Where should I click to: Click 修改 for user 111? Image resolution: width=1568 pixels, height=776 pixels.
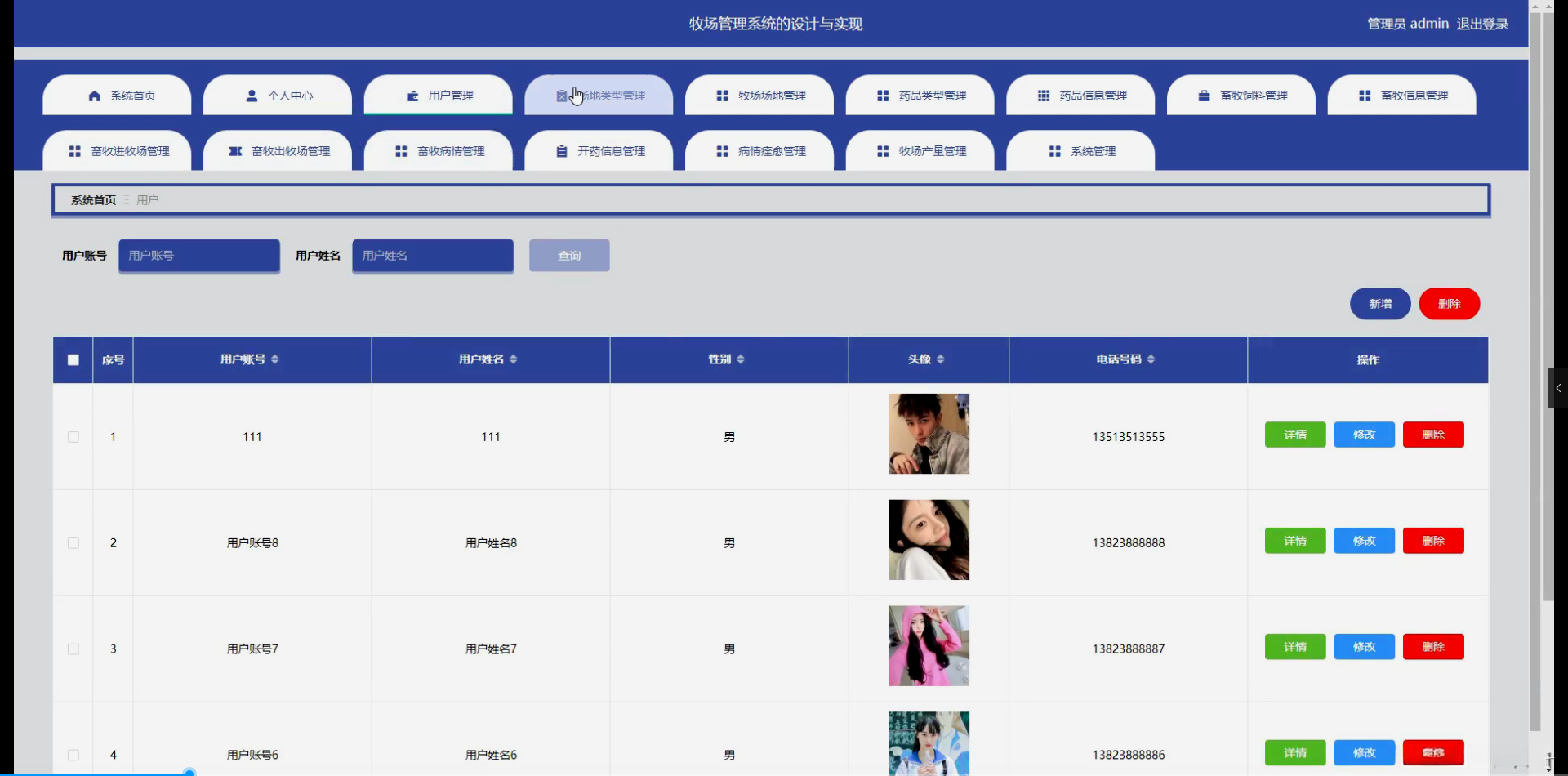click(x=1365, y=435)
